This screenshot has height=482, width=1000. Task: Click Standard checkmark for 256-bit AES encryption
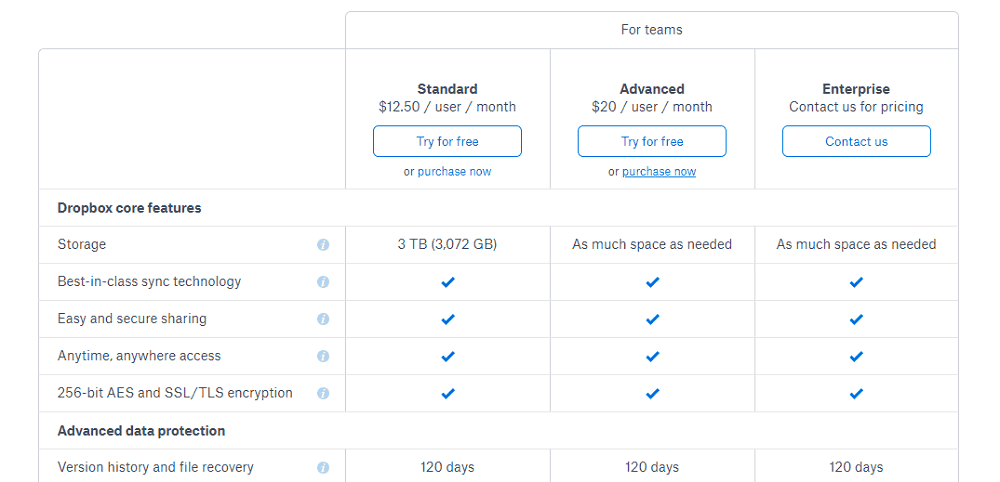pyautogui.click(x=448, y=393)
